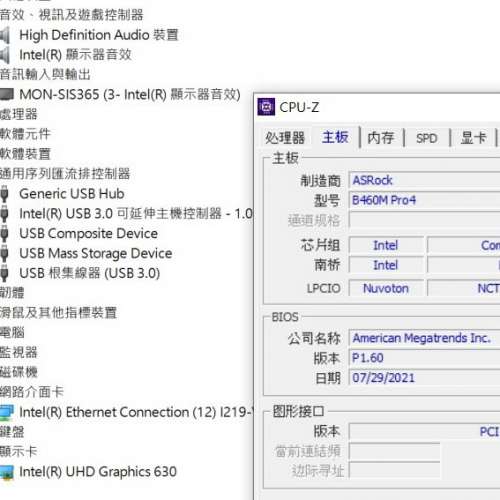Select USB Mass Storage Device entry
The image size is (500, 500).
point(96,254)
